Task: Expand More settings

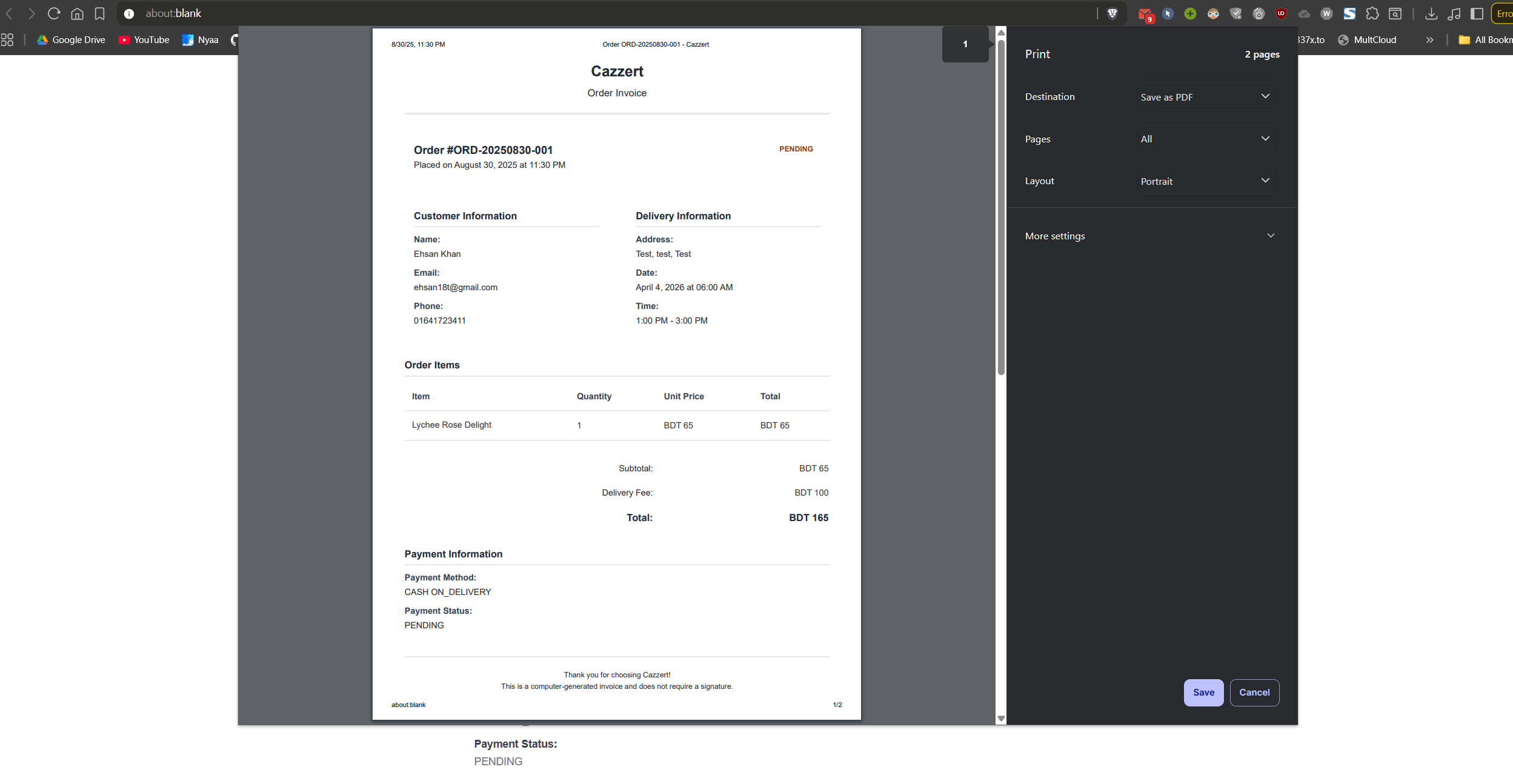Action: tap(1149, 236)
